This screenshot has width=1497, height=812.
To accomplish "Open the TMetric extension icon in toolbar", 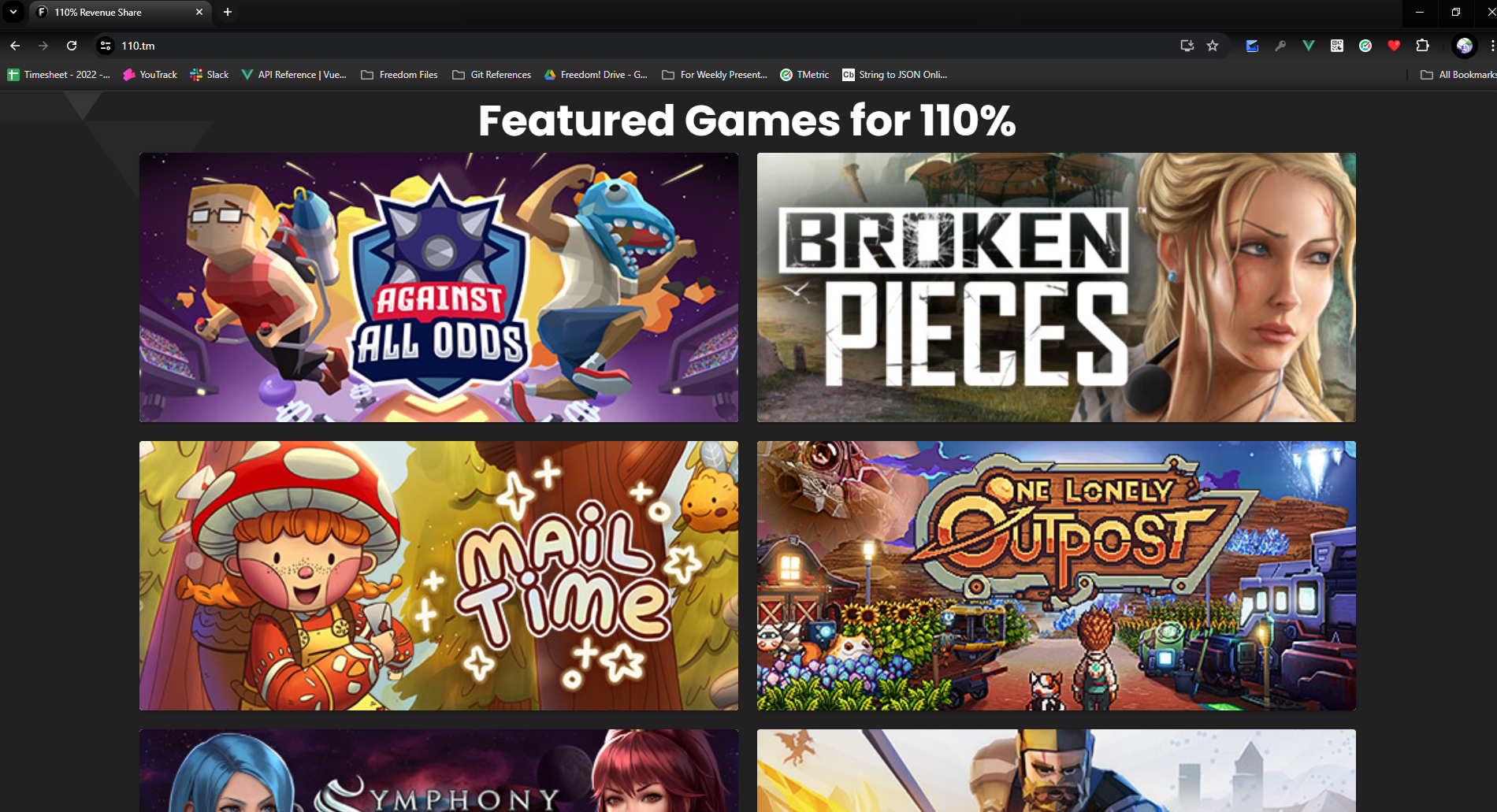I will pos(1365,46).
